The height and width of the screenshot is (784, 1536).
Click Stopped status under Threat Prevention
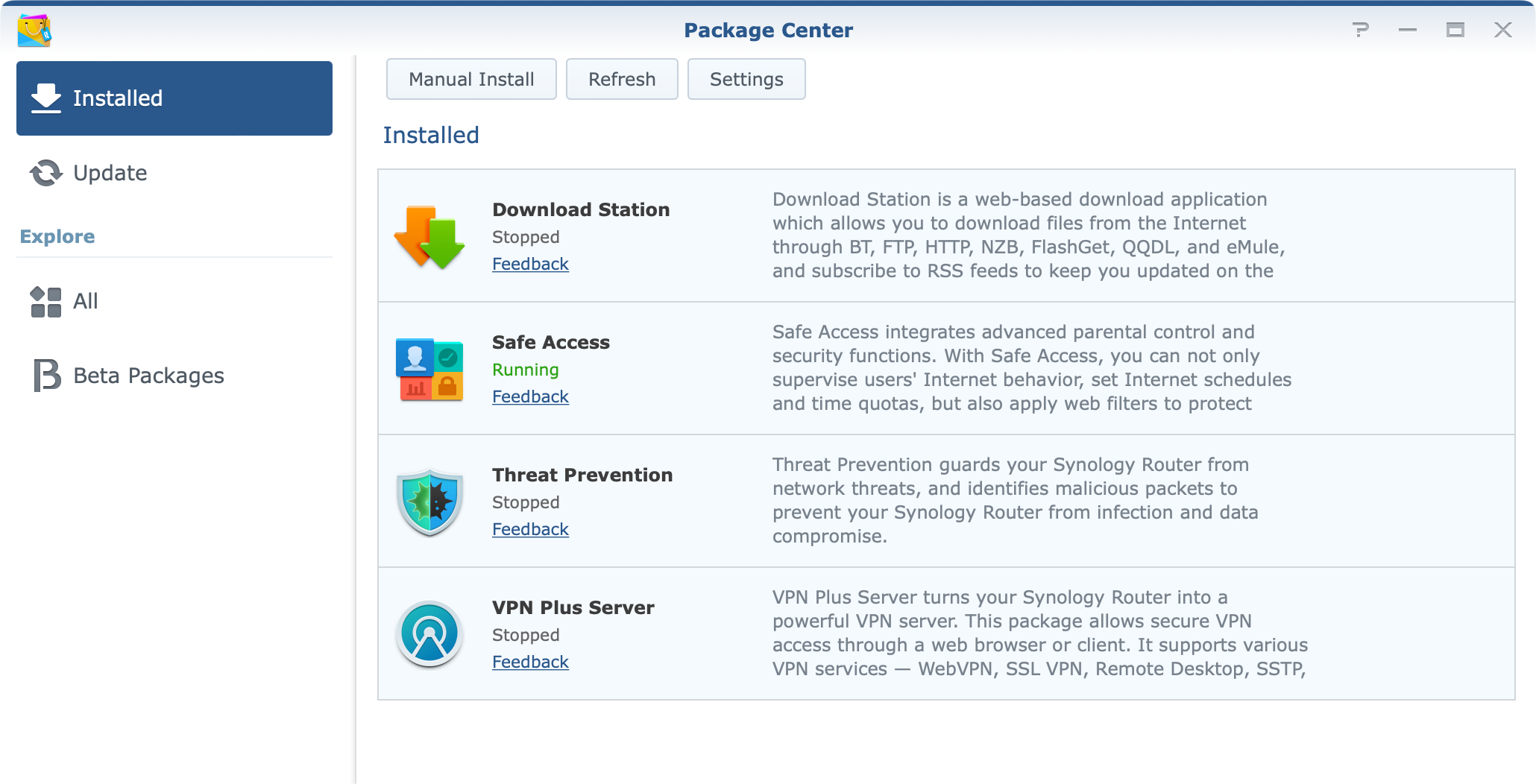click(x=526, y=502)
